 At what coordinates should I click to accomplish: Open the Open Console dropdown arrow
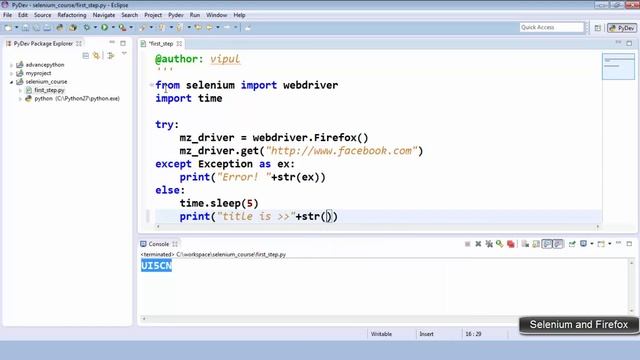click(x=609, y=244)
